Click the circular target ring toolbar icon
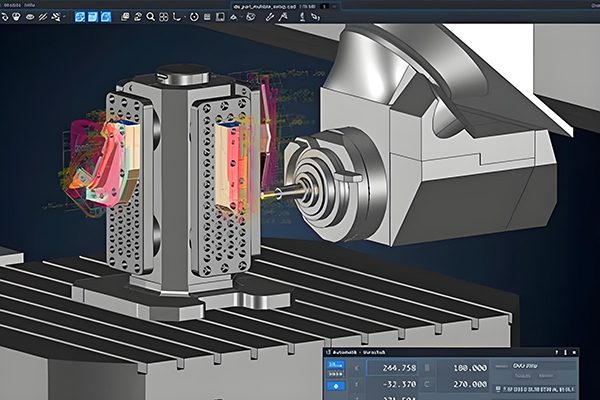This screenshot has width=600, height=400. [x=194, y=17]
